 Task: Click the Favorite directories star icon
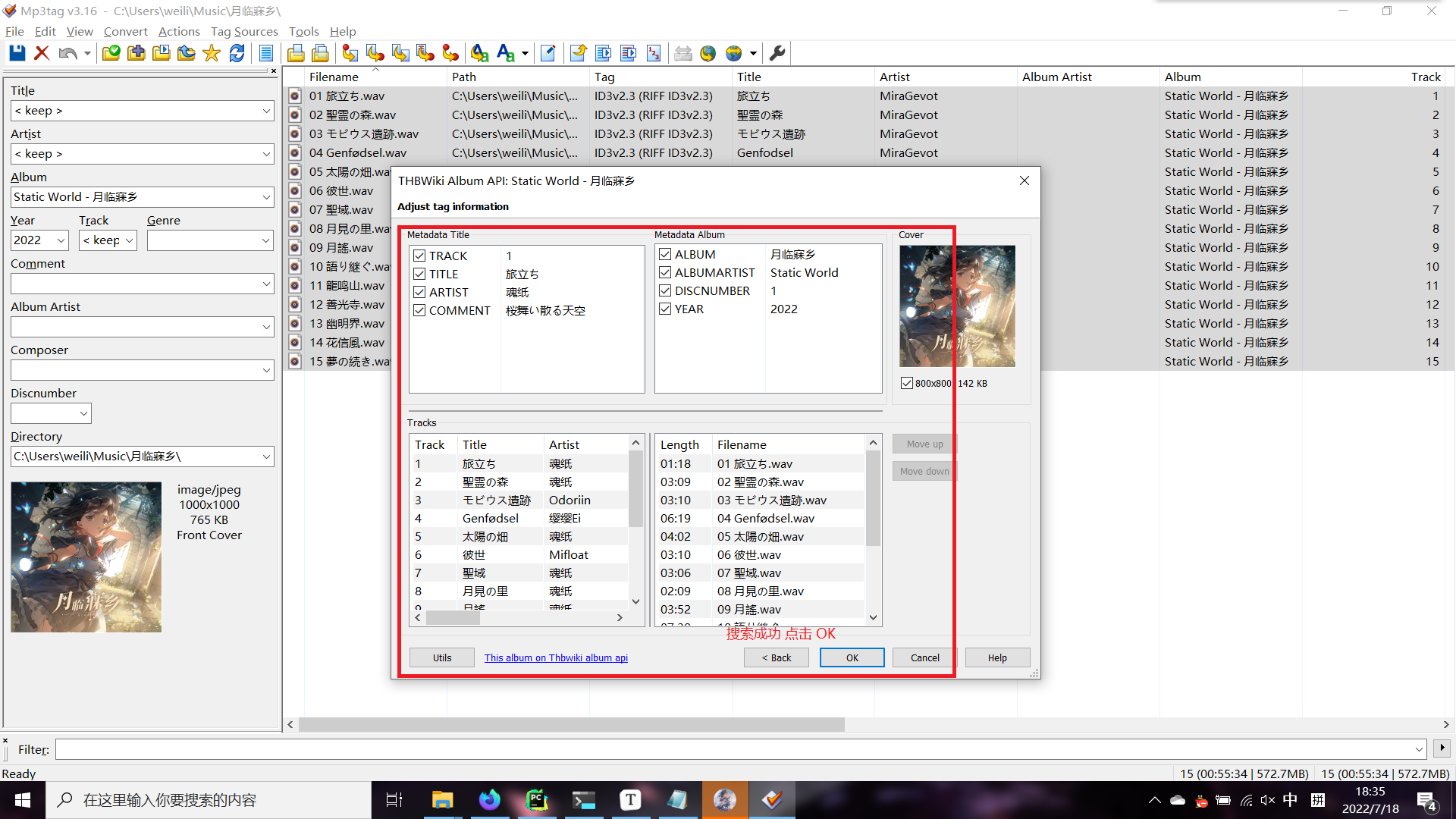[212, 53]
